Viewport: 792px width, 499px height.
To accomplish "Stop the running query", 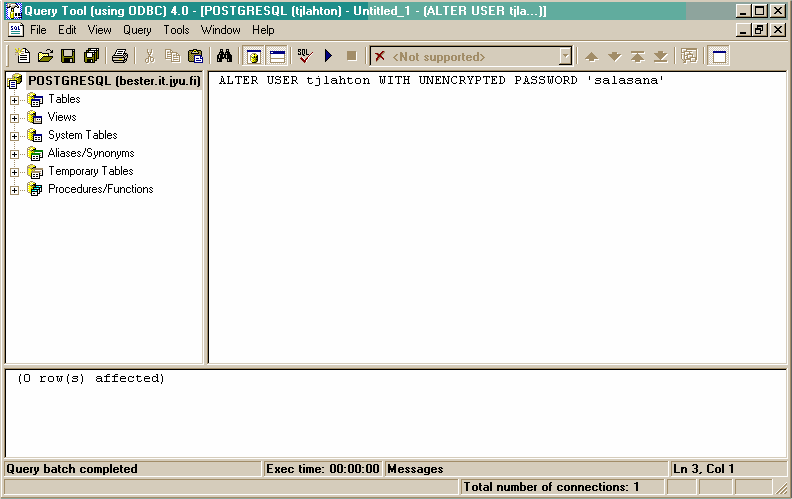I will [352, 56].
